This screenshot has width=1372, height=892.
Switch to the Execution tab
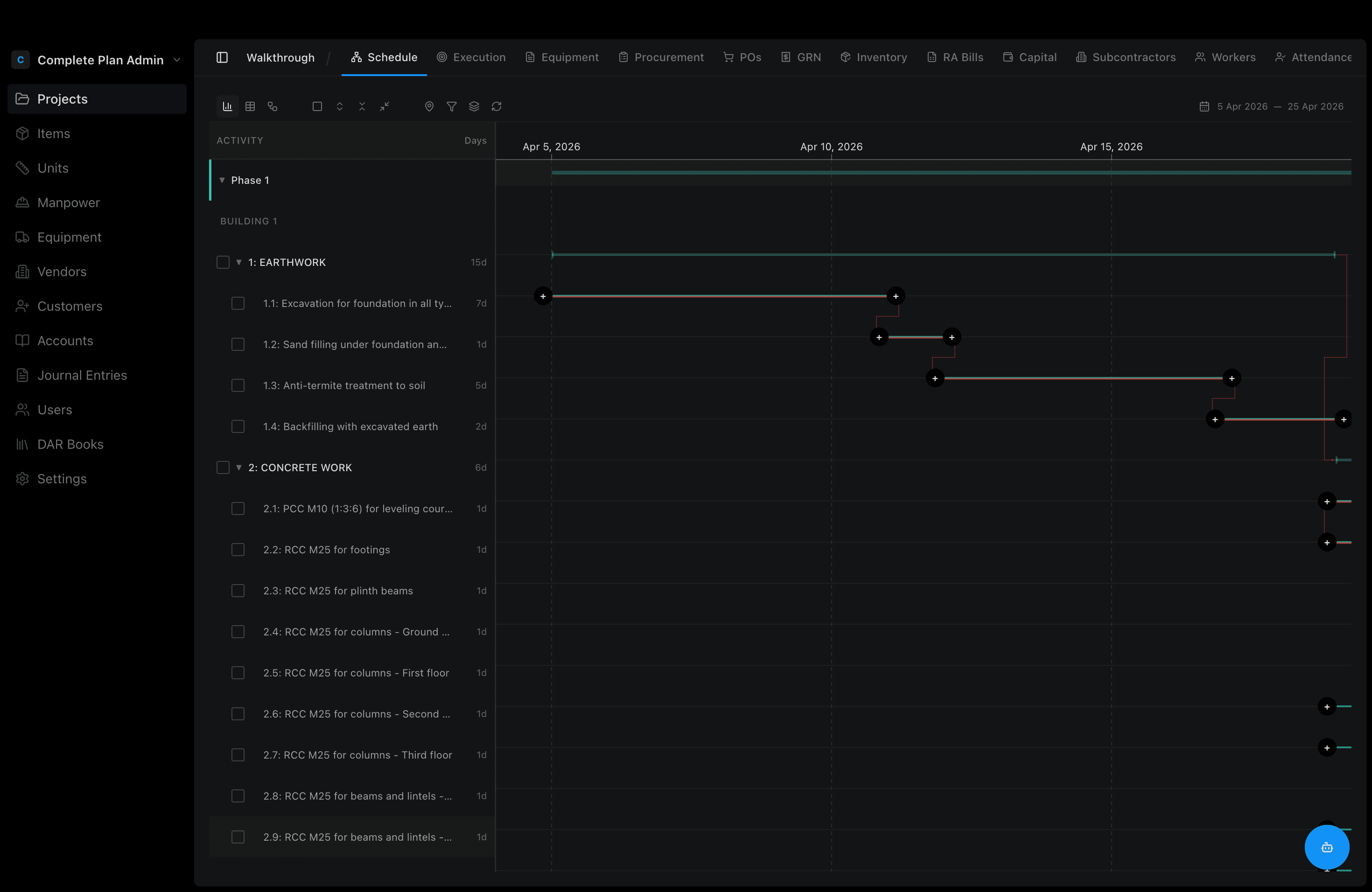pyautogui.click(x=471, y=57)
